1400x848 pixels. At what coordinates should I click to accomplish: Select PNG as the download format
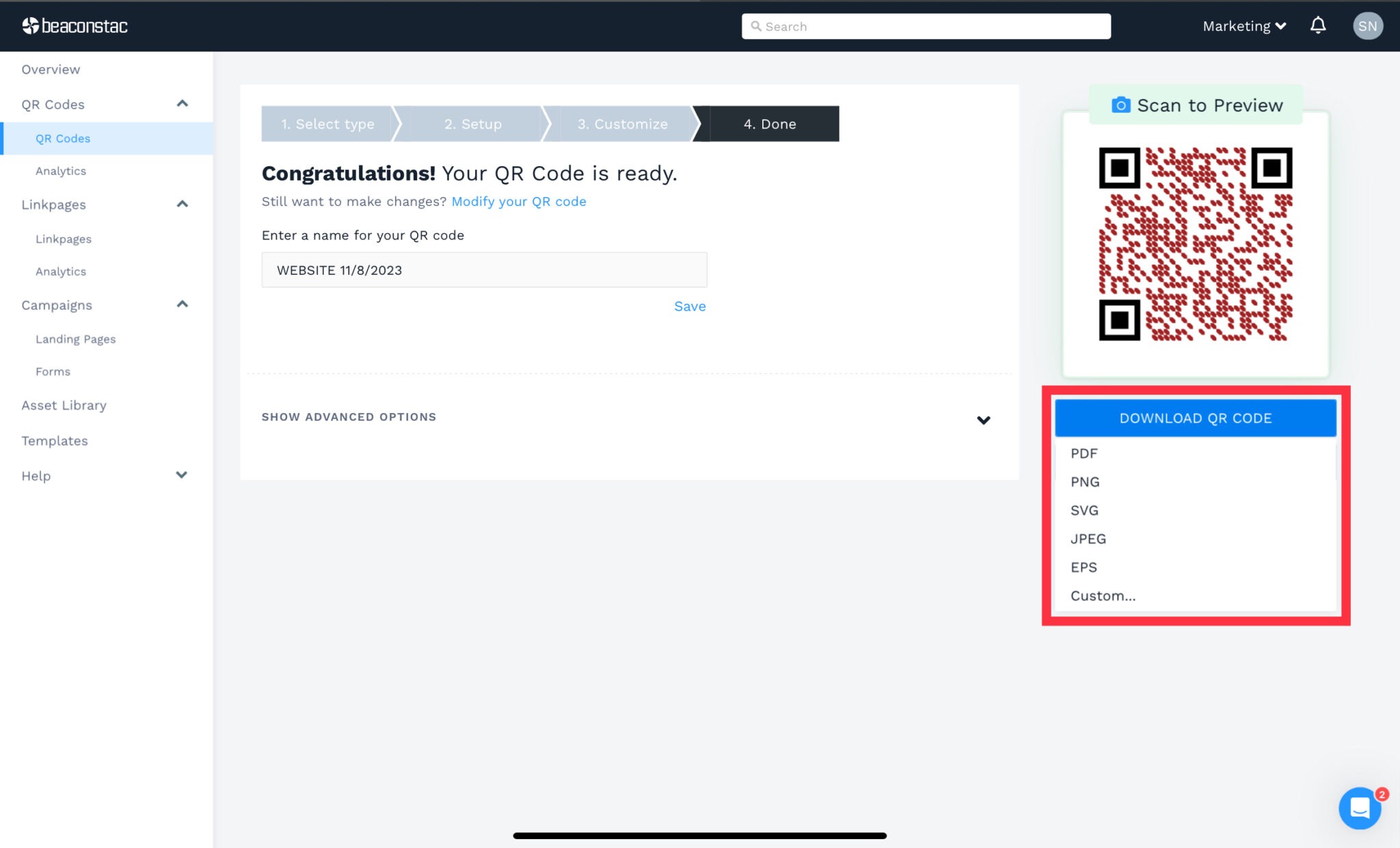1085,481
